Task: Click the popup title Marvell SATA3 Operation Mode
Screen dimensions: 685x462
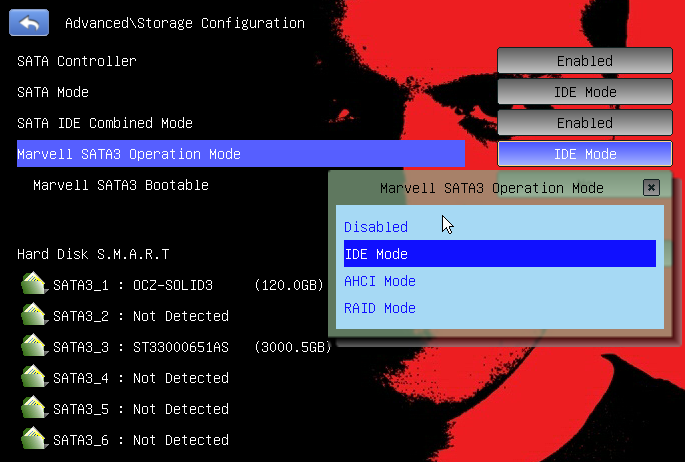Action: coord(491,188)
